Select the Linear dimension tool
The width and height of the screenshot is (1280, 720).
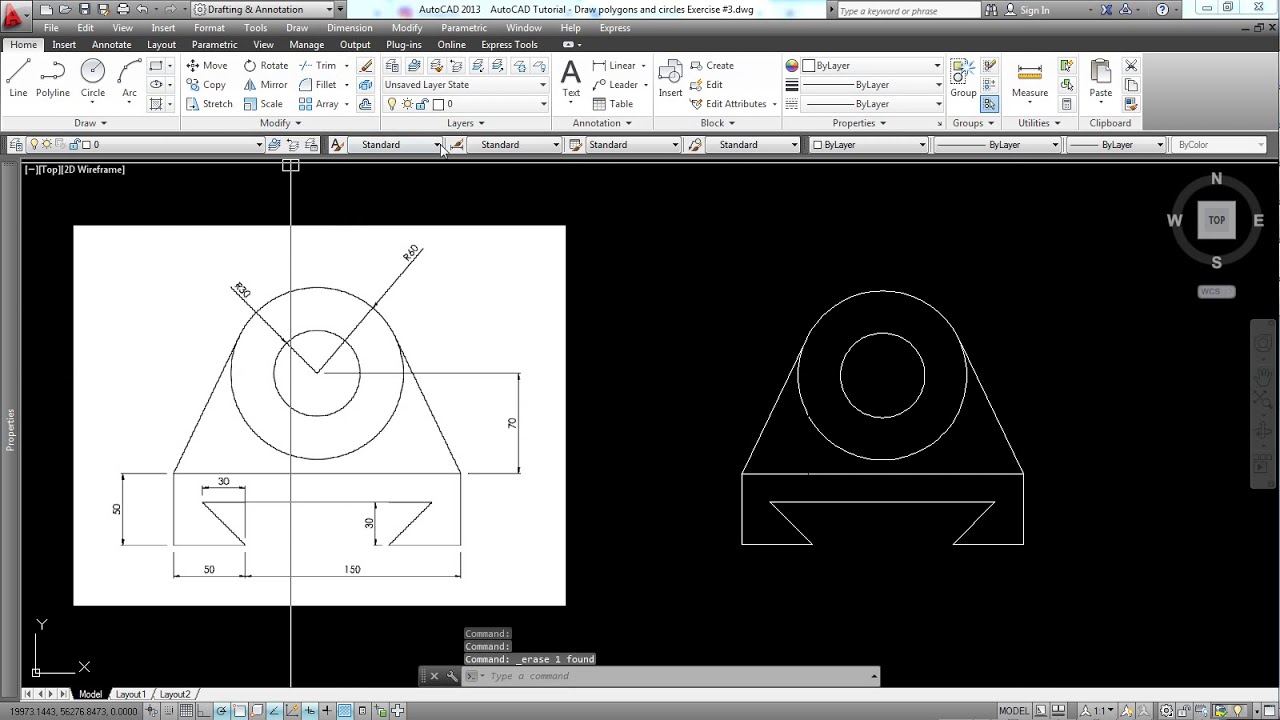(613, 66)
